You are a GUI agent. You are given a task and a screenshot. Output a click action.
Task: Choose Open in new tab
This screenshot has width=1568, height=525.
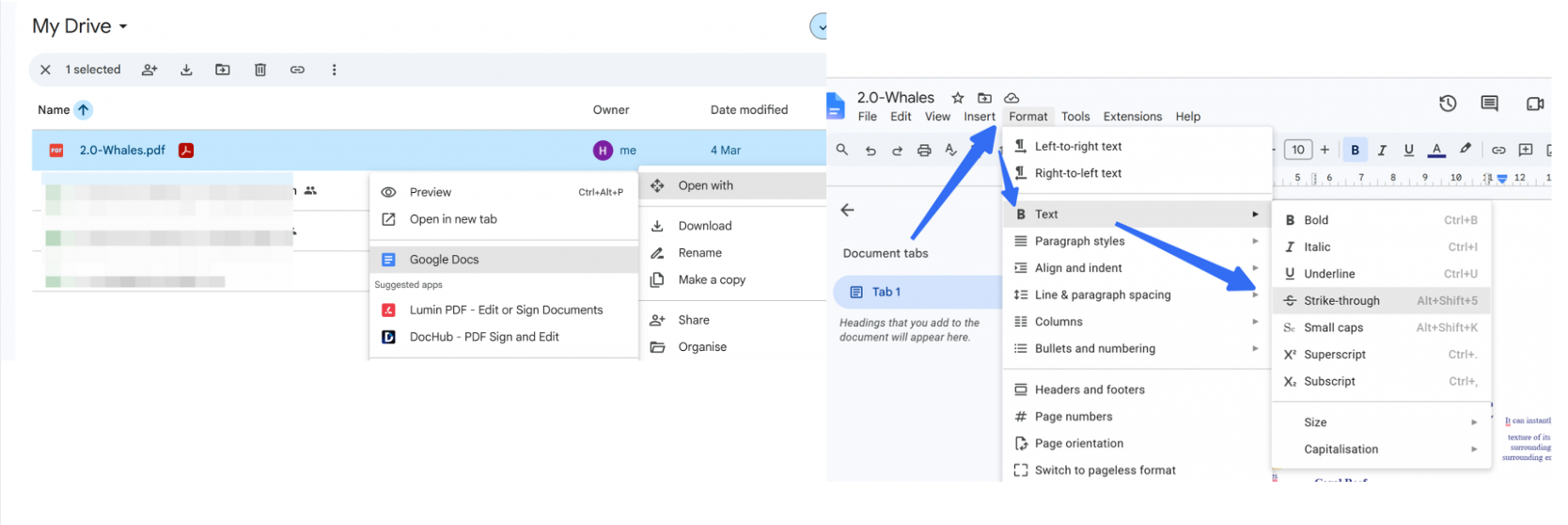coord(504,219)
